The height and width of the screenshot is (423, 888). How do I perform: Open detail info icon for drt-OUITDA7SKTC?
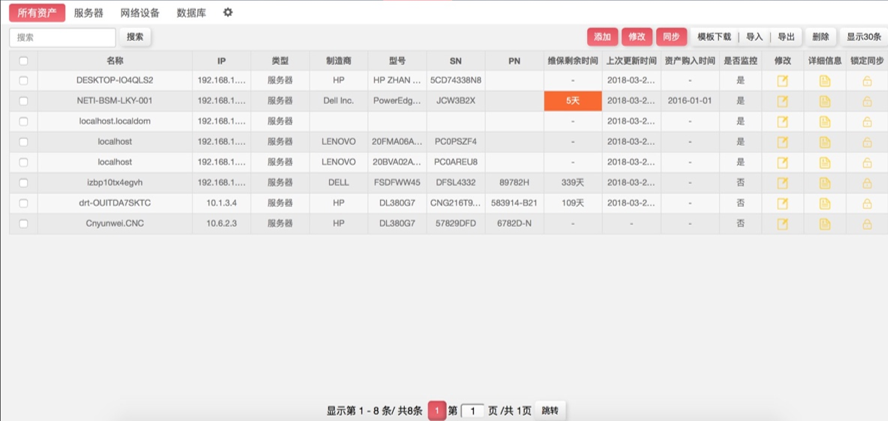coord(825,203)
